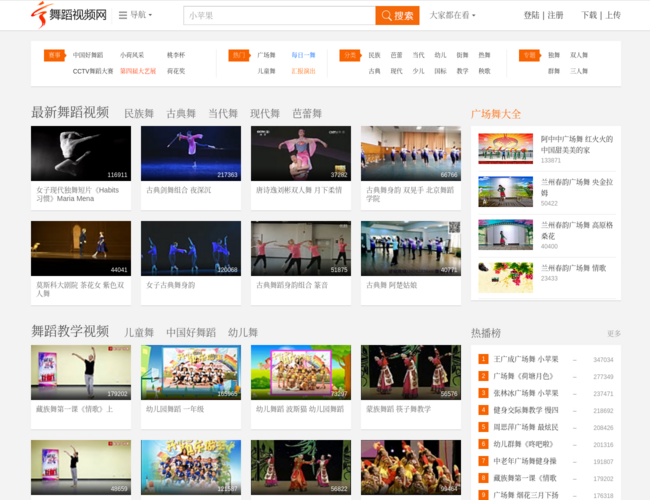Click the orange 热门 tag icon

coord(238,56)
